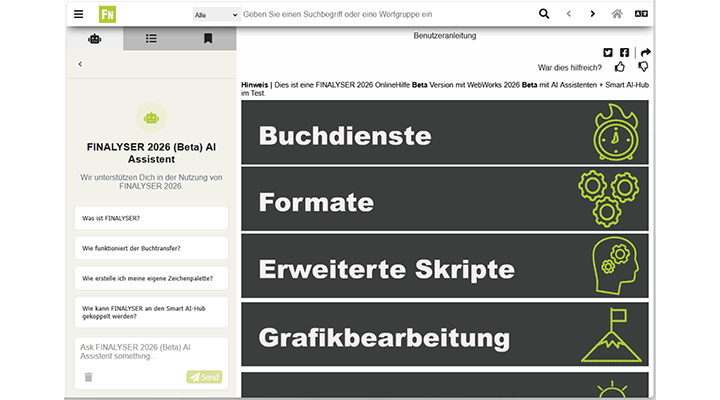Viewport: 720px width, 400px height.
Task: Go to previous page arrow
Action: point(568,14)
